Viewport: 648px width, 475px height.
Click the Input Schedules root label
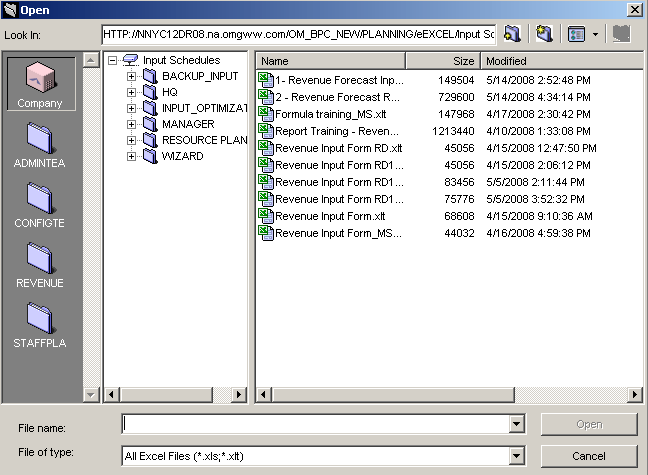pos(181,60)
